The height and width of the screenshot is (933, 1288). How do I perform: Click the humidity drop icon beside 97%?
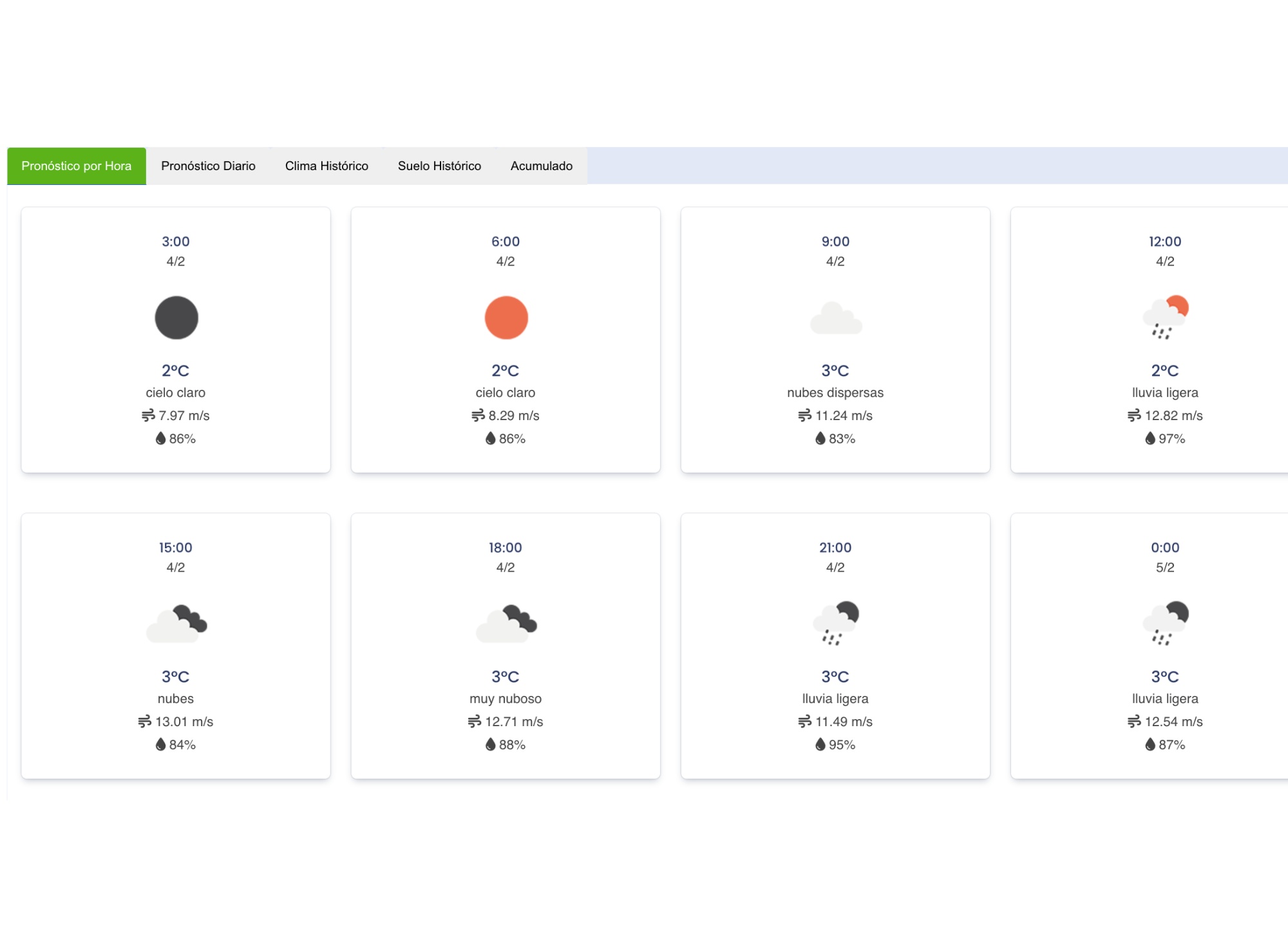(x=1150, y=439)
